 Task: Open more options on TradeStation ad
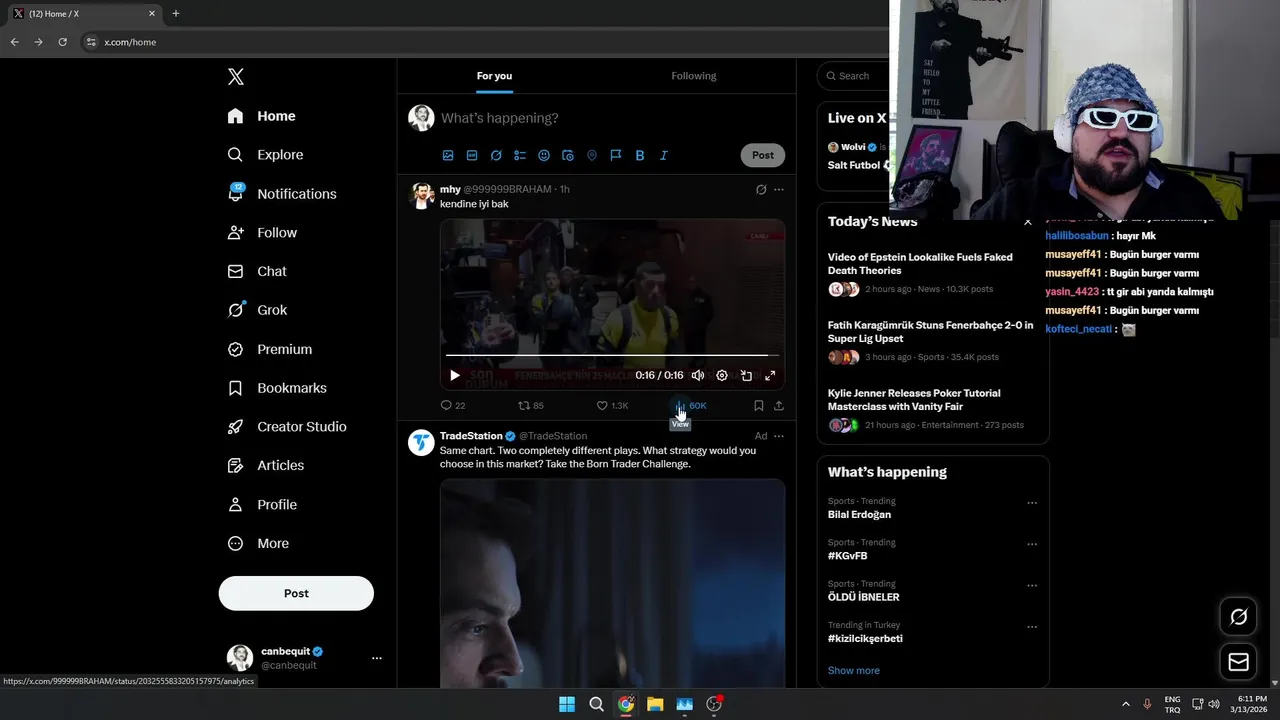[779, 436]
